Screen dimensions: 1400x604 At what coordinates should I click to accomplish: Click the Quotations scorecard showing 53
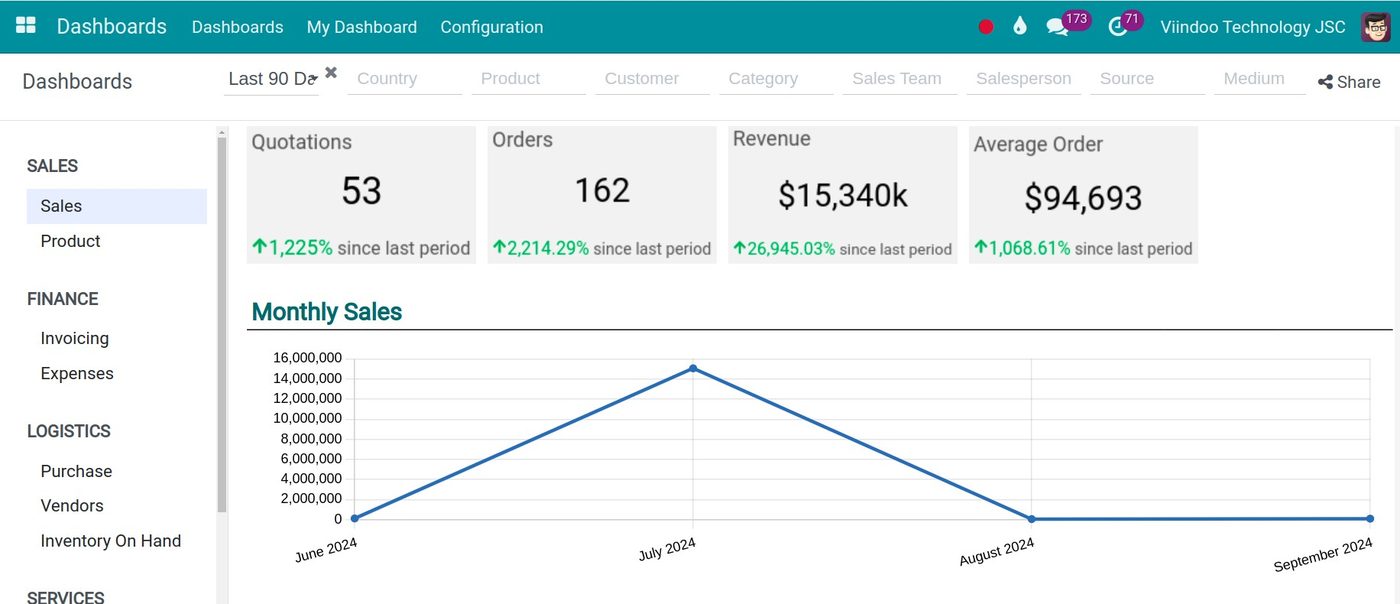(x=361, y=195)
